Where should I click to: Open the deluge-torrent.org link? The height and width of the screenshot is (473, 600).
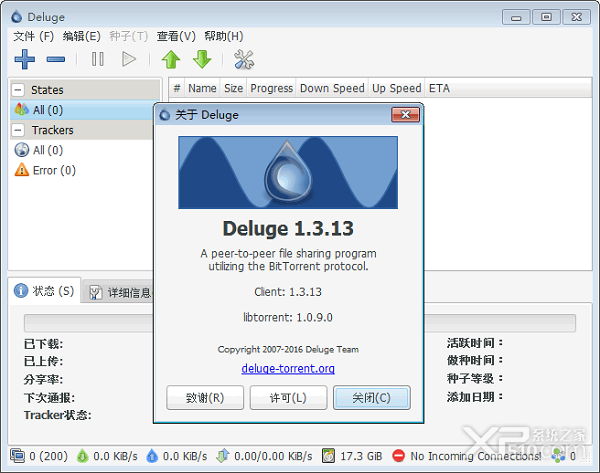(x=288, y=369)
